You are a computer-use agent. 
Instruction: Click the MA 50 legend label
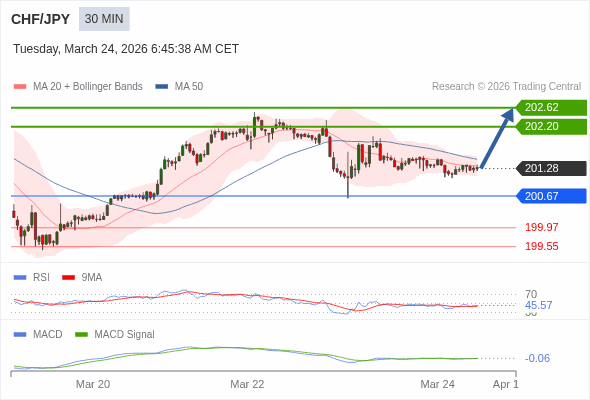coord(189,87)
